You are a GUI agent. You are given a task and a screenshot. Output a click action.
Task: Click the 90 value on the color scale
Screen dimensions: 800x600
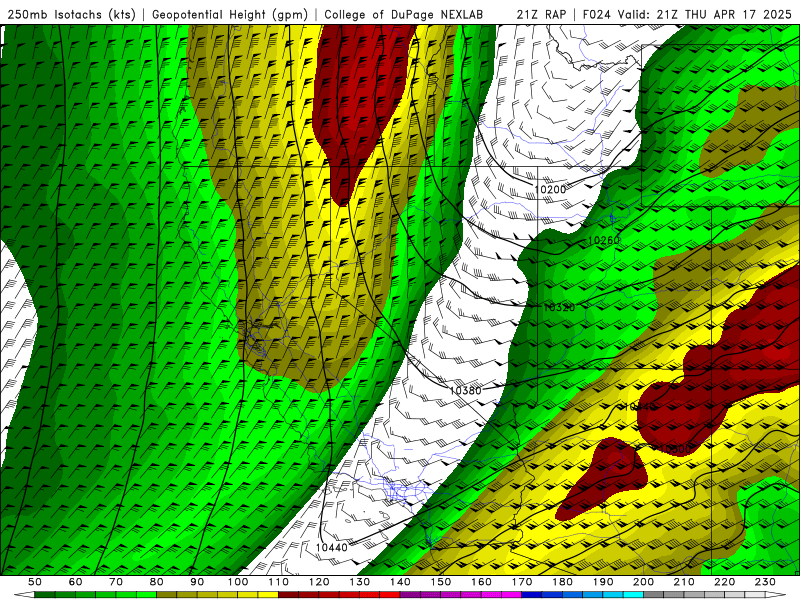click(197, 582)
